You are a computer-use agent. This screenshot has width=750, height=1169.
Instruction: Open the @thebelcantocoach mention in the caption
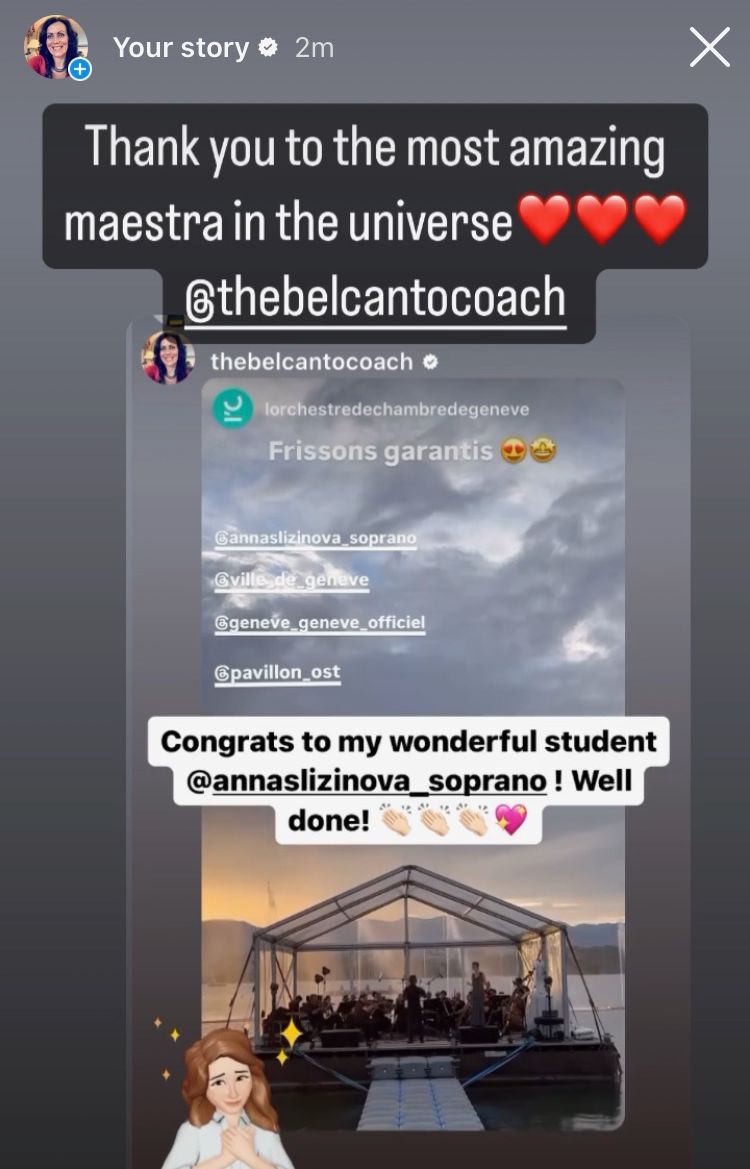click(375, 298)
